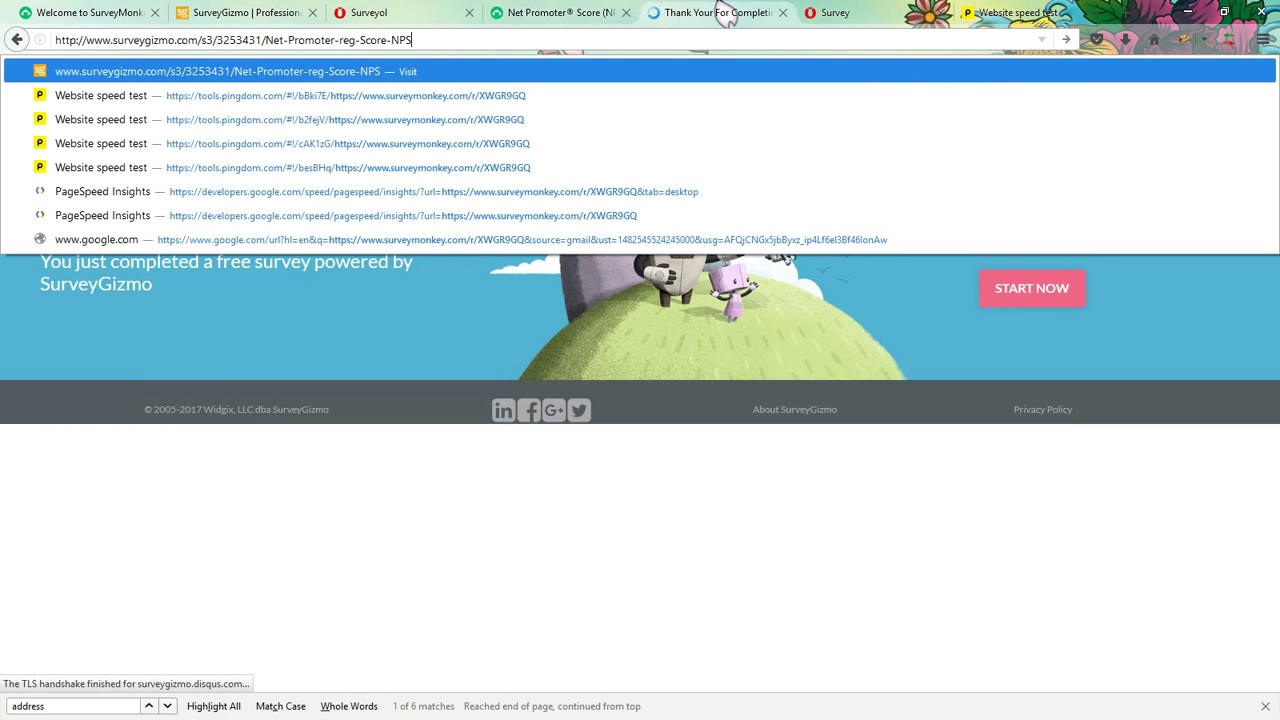
Task: Toggle Highlight All in find bar
Action: click(214, 706)
